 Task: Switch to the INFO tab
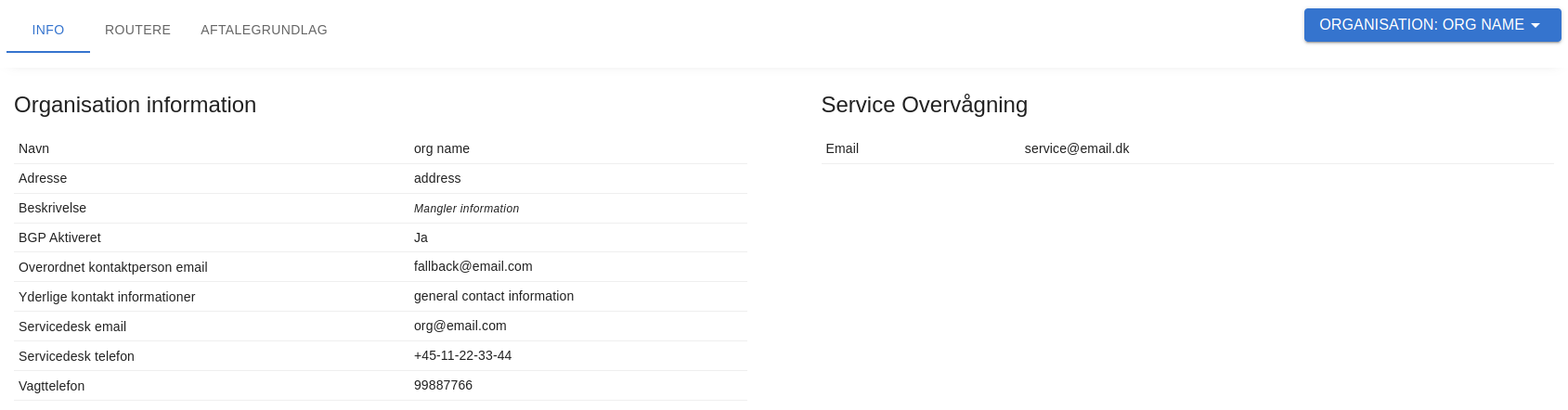(48, 30)
